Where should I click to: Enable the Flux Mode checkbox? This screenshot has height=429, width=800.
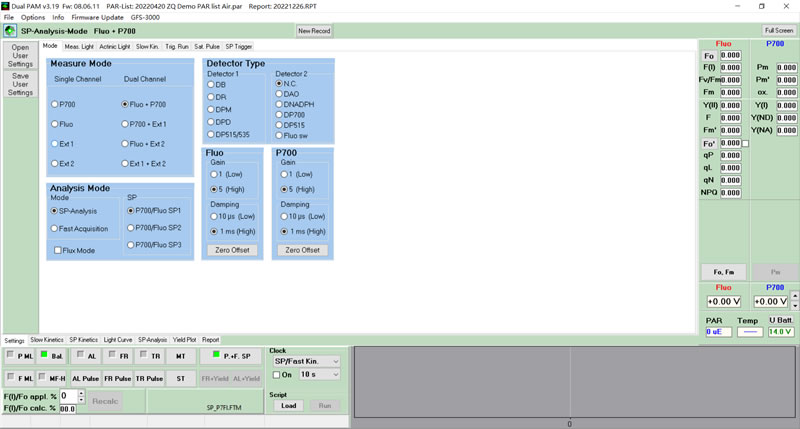pos(58,250)
